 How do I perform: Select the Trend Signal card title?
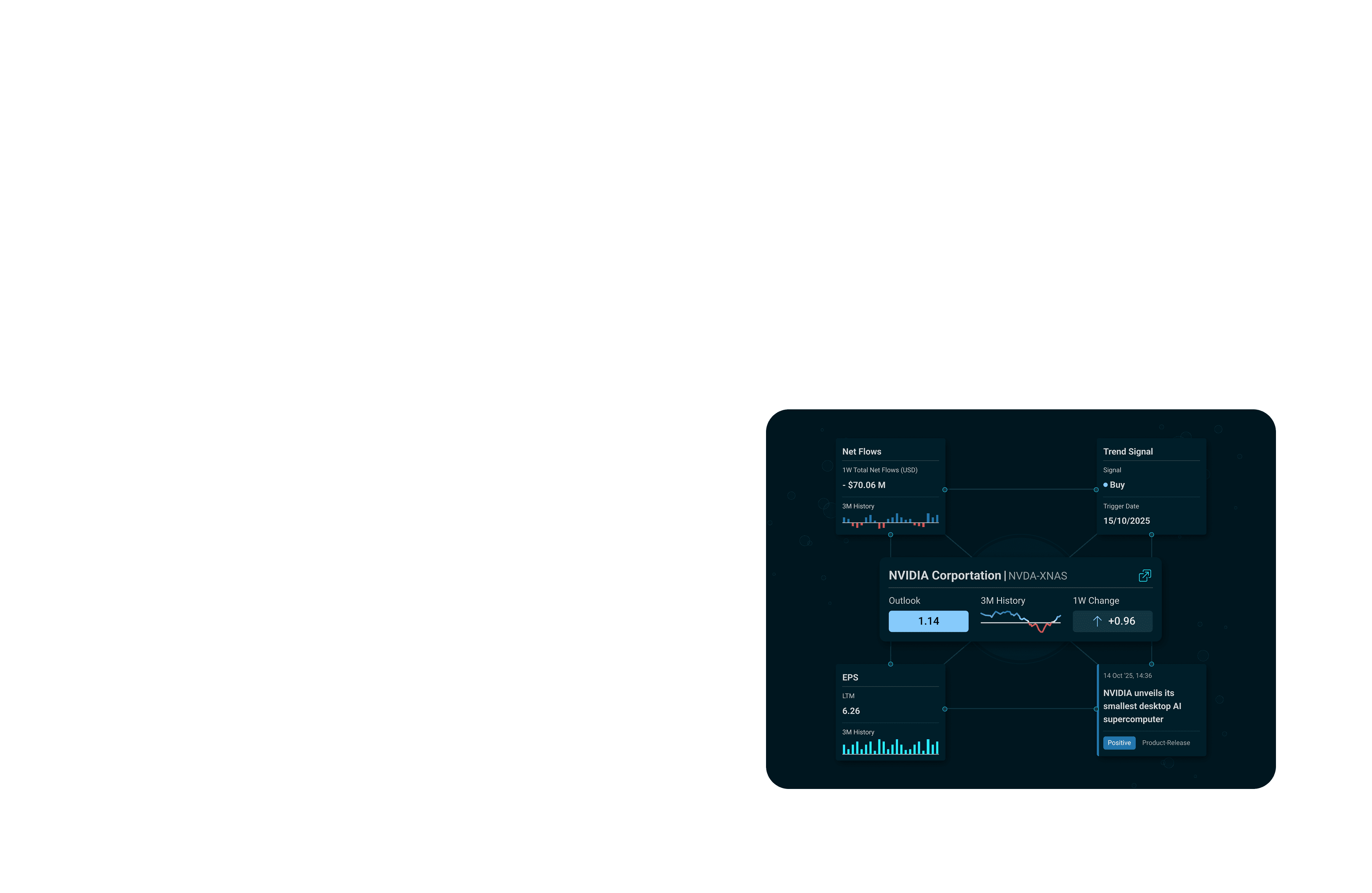pos(1128,451)
